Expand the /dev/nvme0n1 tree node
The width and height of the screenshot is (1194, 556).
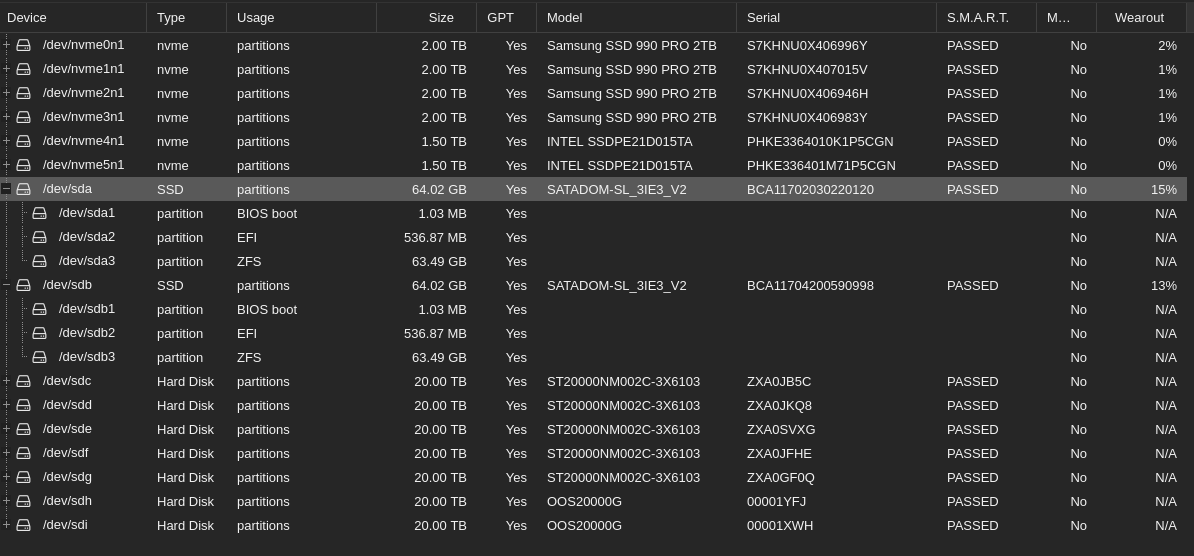[x=6, y=45]
